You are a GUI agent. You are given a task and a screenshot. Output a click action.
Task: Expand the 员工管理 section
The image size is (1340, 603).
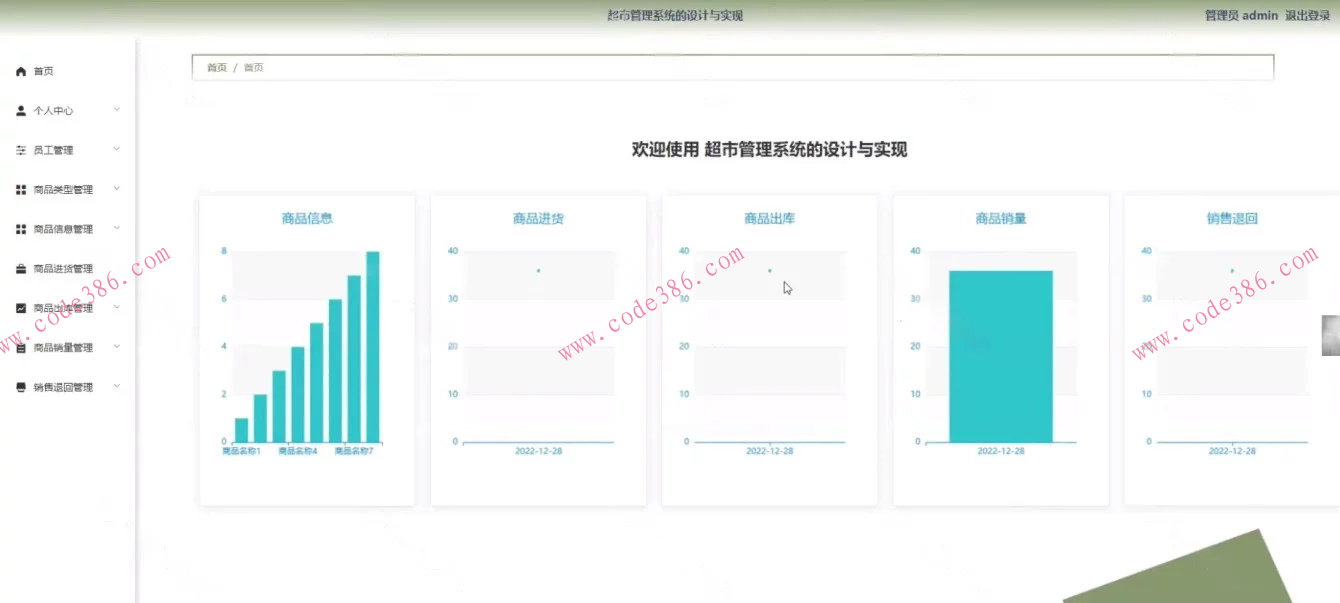point(116,149)
